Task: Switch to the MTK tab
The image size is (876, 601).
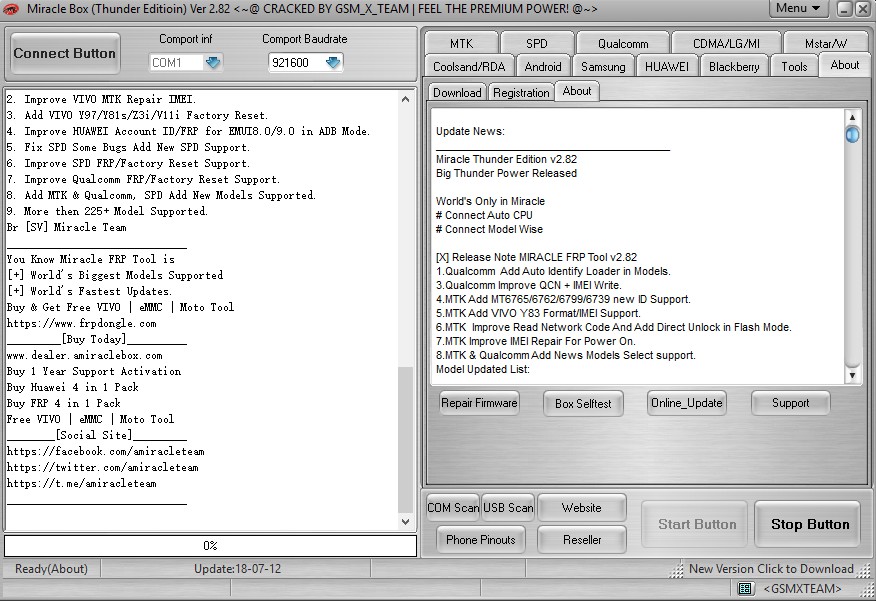Action: click(x=461, y=44)
